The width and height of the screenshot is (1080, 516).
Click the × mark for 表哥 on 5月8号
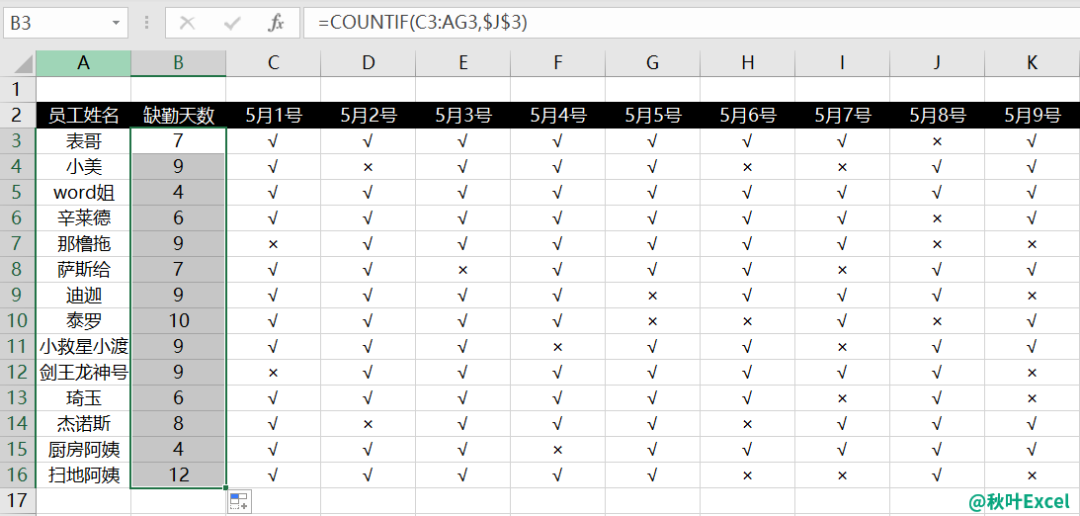point(937,141)
